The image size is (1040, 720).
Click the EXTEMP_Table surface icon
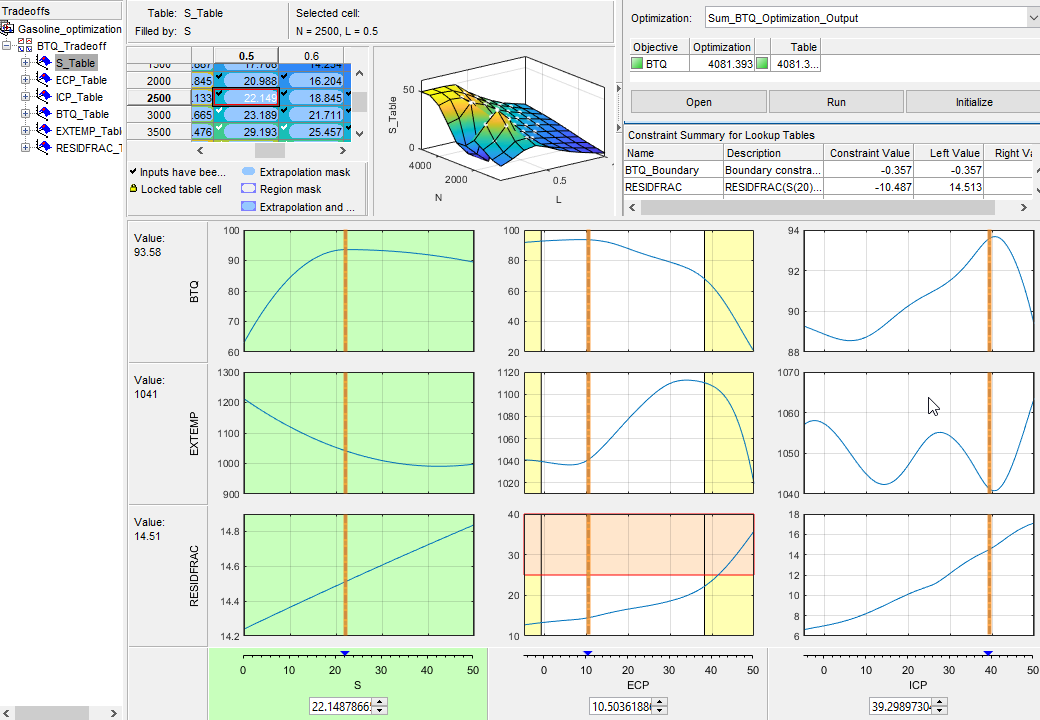(x=44, y=130)
